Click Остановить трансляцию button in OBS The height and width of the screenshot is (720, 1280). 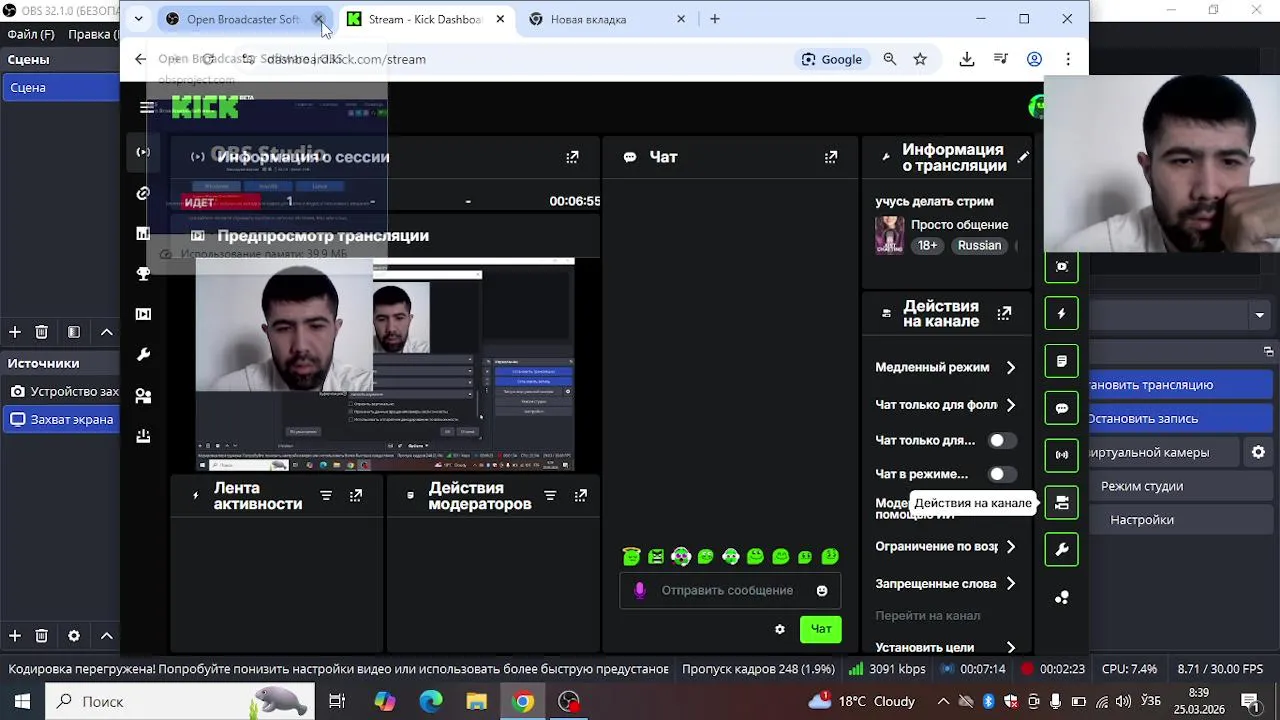tap(1181, 385)
